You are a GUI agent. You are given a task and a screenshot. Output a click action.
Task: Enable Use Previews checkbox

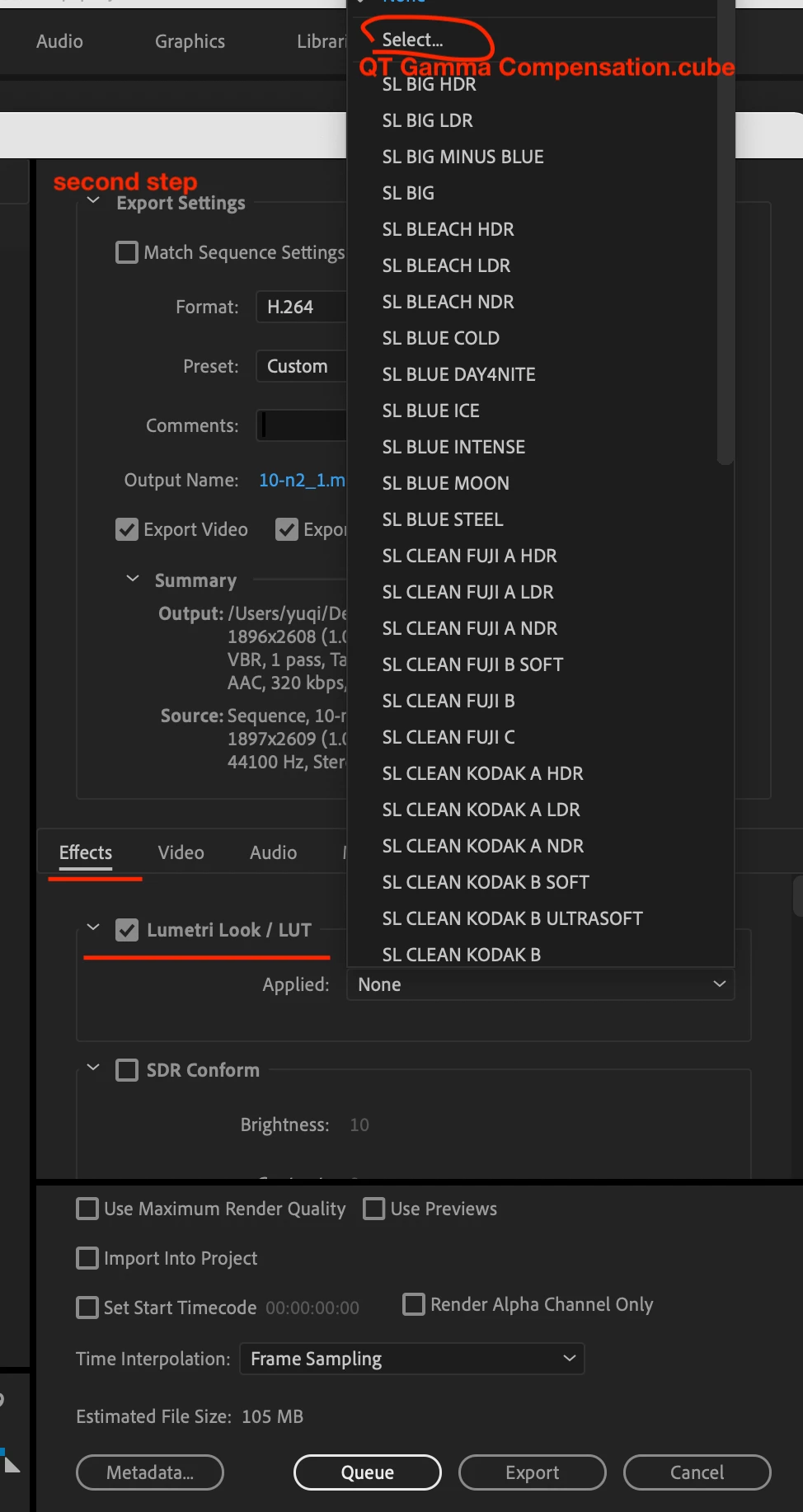(x=373, y=1209)
